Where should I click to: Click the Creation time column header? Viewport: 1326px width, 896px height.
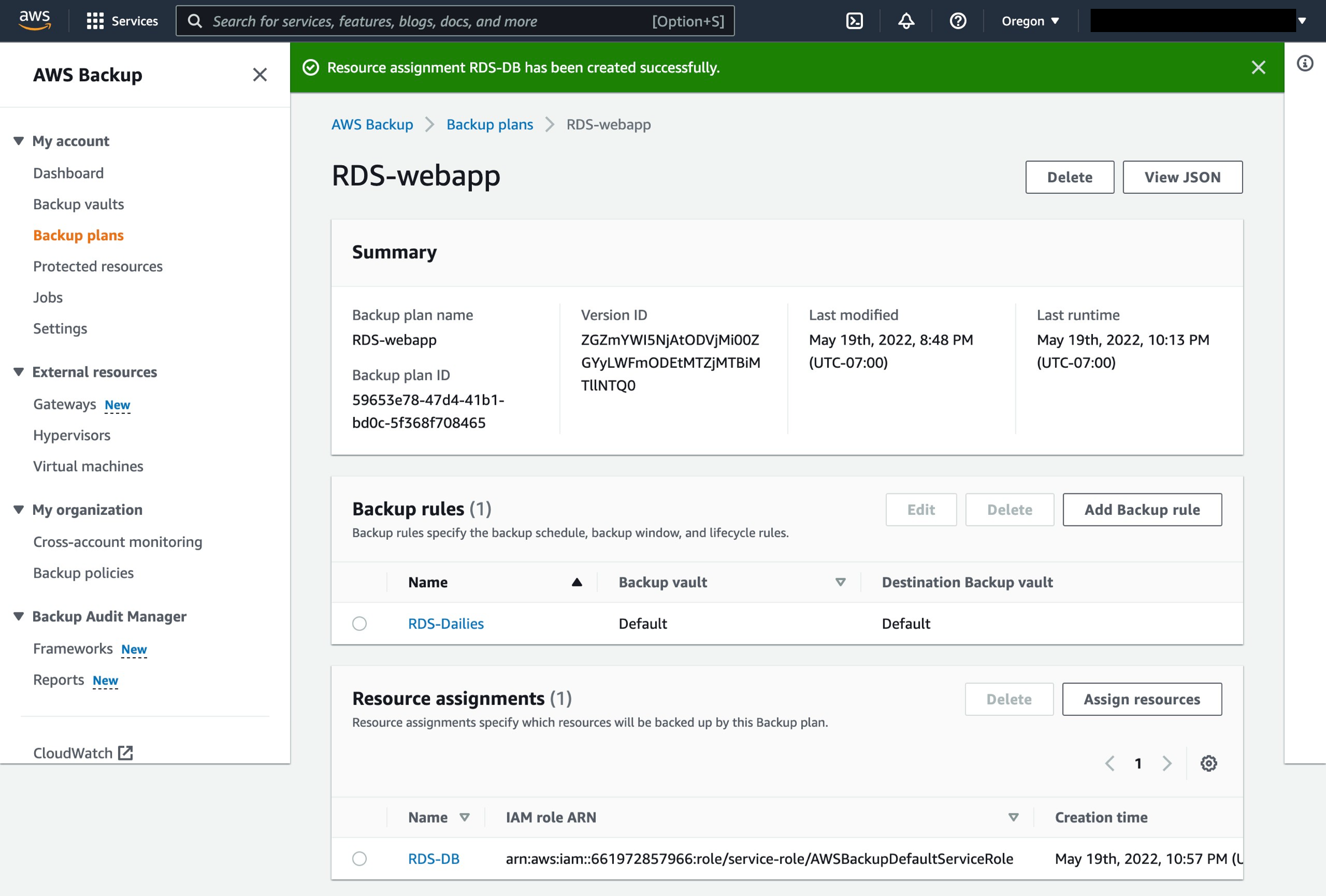[1101, 818]
